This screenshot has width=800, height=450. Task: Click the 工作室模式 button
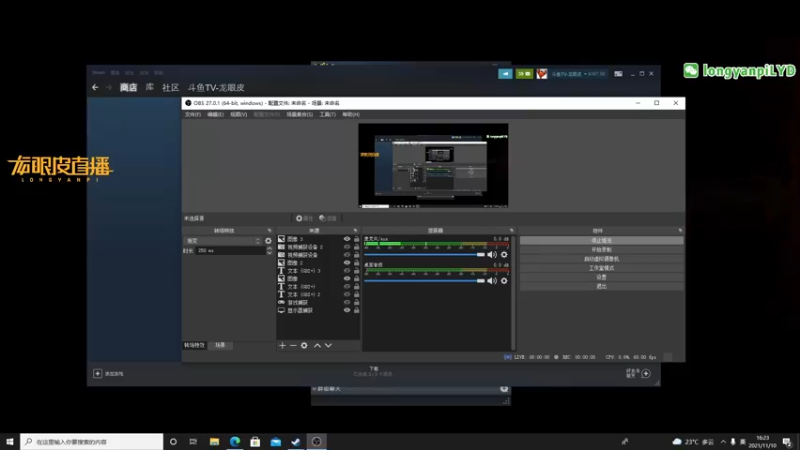coord(602,268)
